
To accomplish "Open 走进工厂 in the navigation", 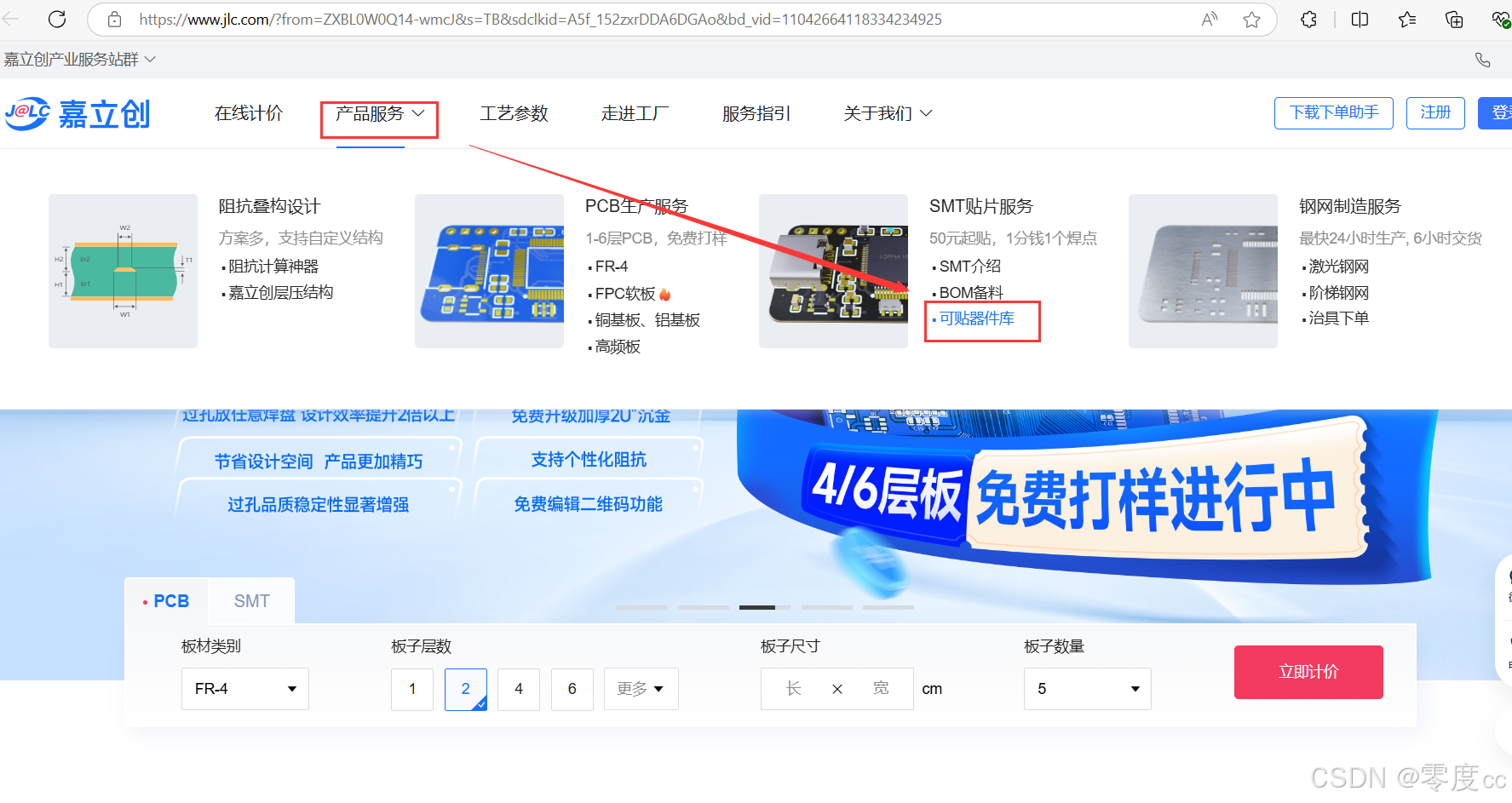I will point(635,113).
